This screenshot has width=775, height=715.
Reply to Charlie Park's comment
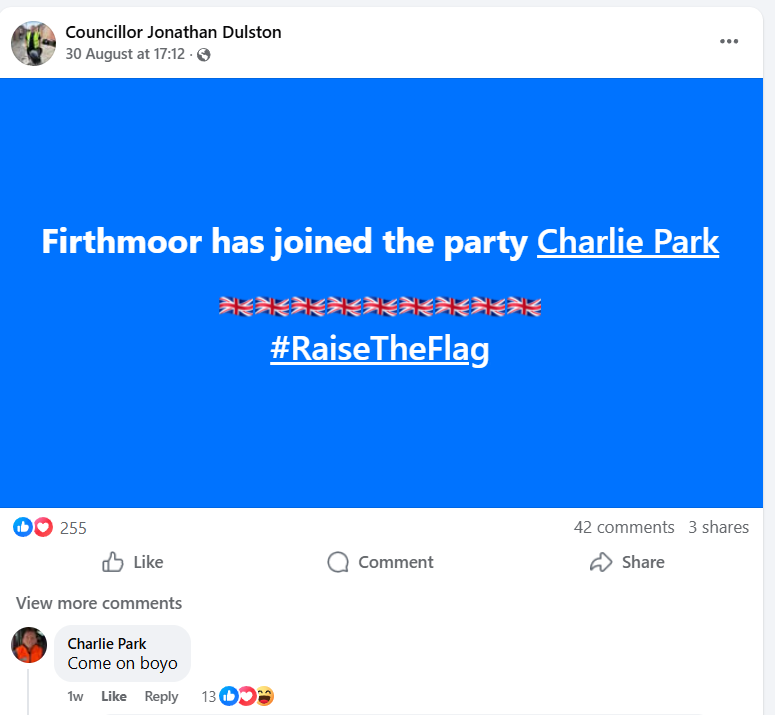tap(161, 696)
